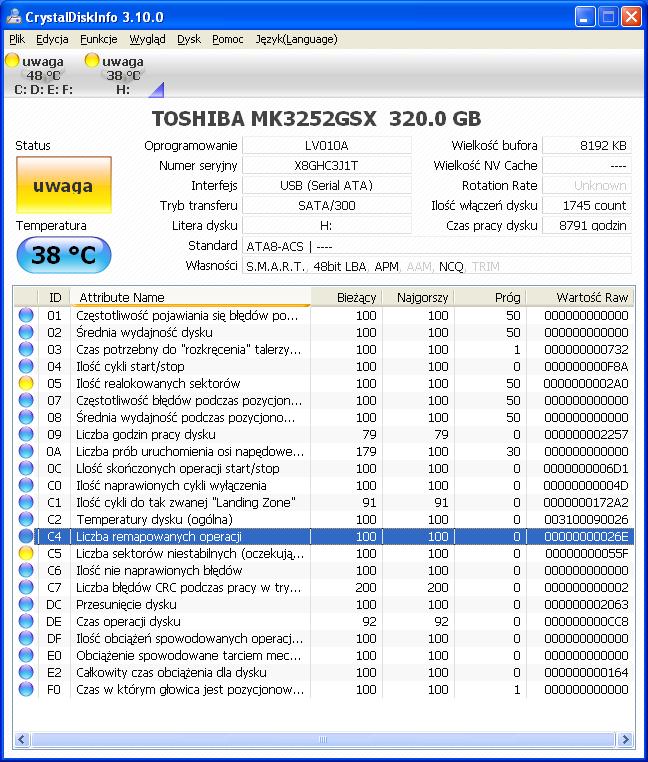This screenshot has height=762, width=648.
Task: Open the Język(Language) menu
Action: pos(296,39)
